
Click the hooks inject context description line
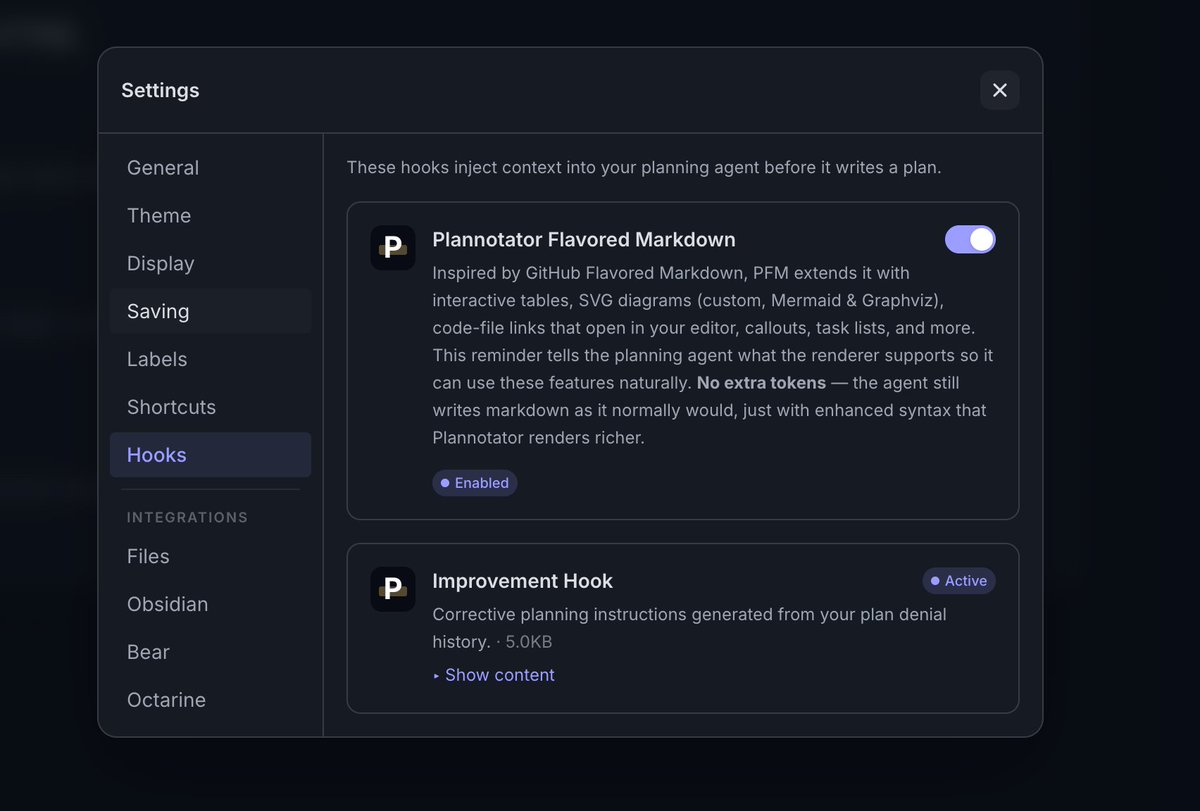644,168
